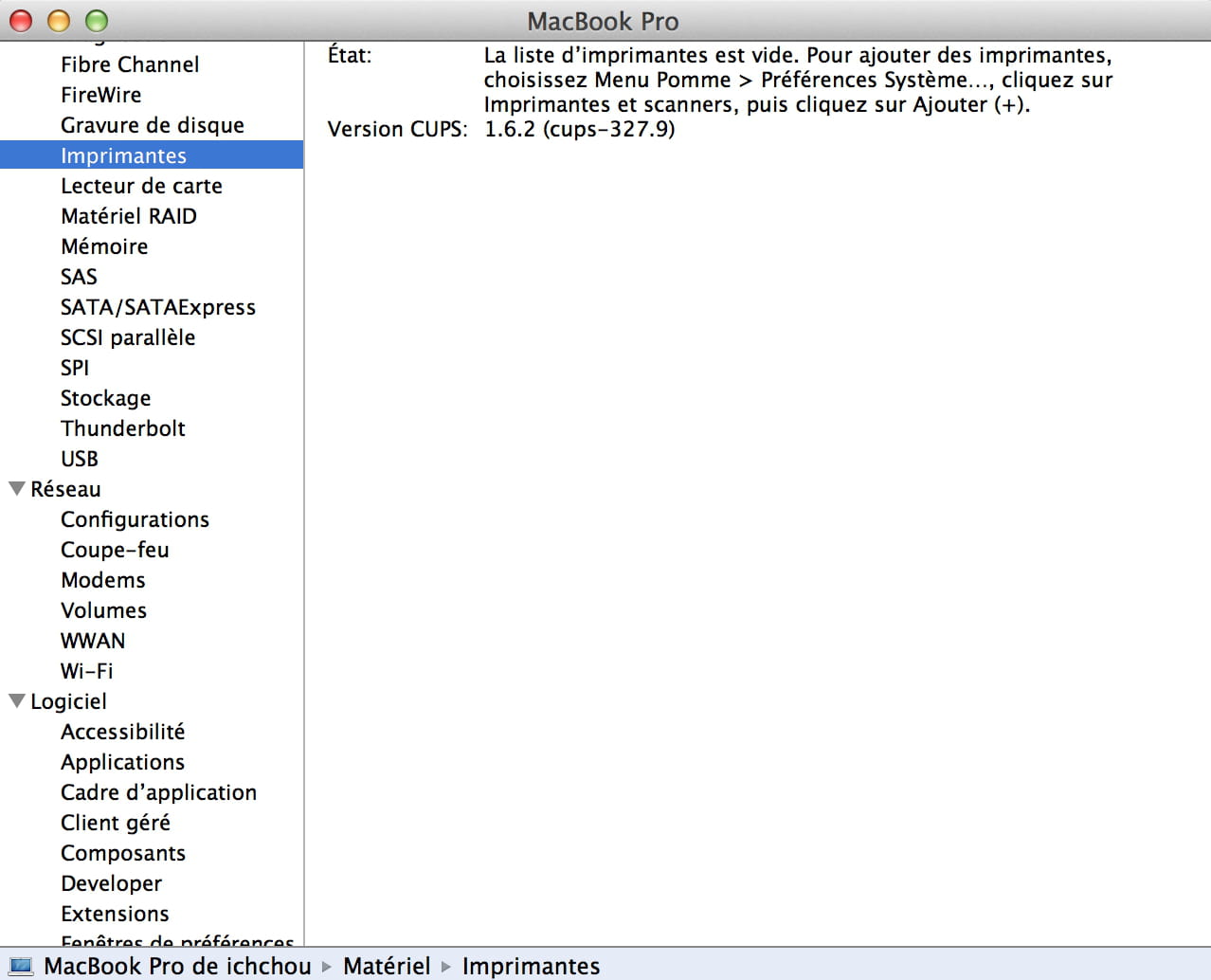Click the MacBook Pro computer icon in path bar
This screenshot has width=1211, height=980.
20,966
